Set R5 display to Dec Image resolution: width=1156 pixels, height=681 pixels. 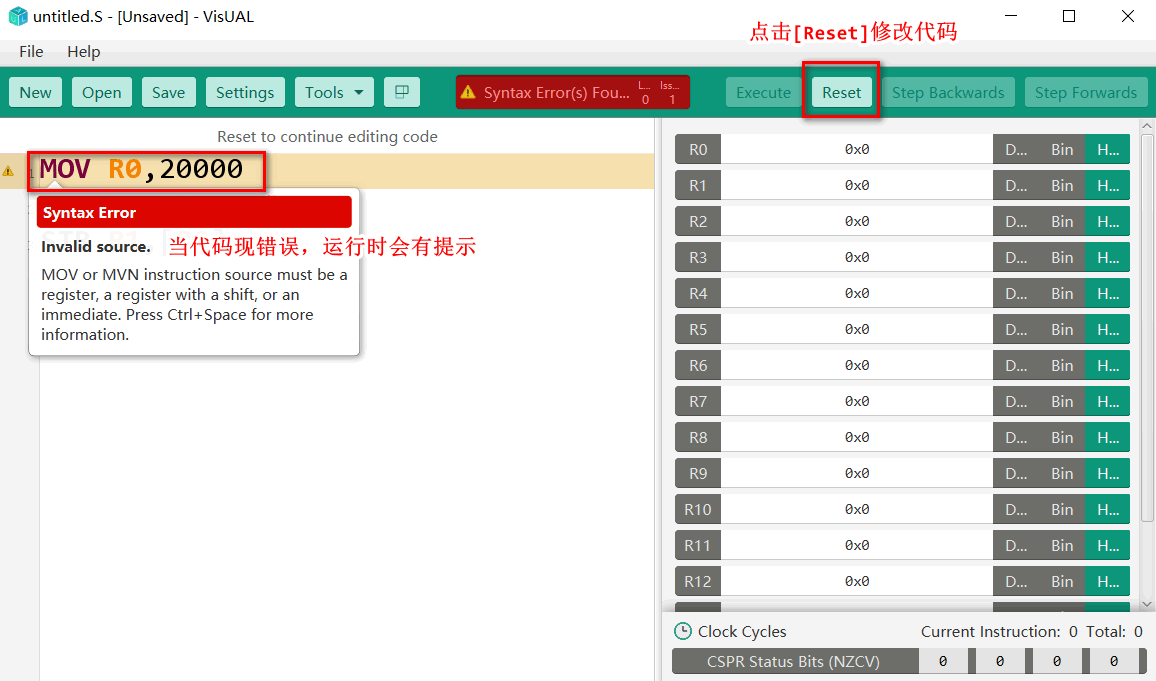pyautogui.click(x=1016, y=329)
